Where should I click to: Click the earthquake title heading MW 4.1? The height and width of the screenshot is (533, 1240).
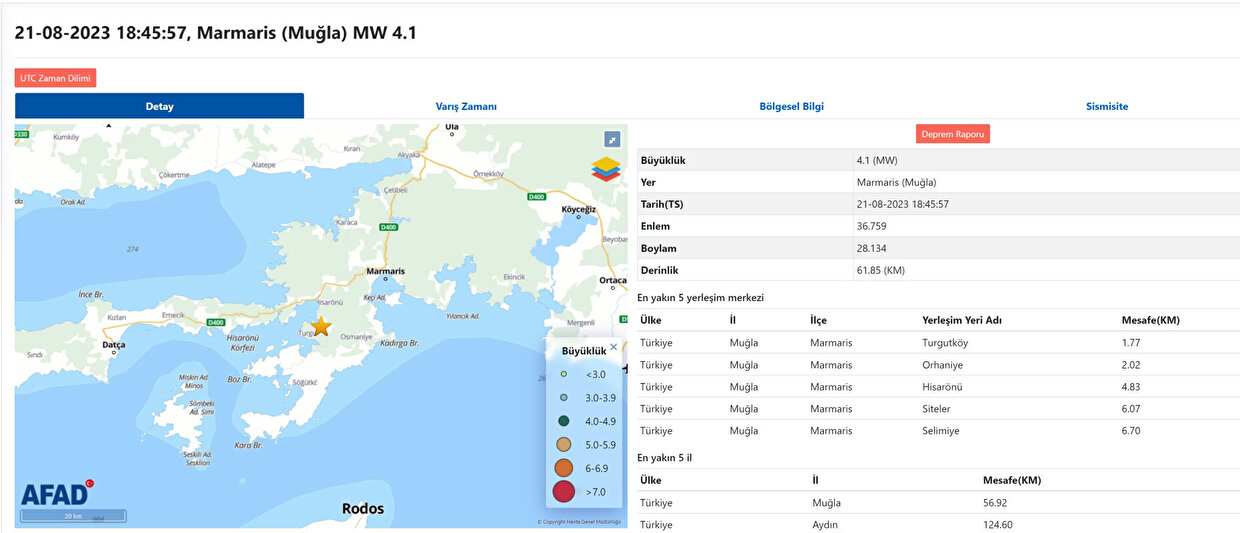click(x=215, y=33)
